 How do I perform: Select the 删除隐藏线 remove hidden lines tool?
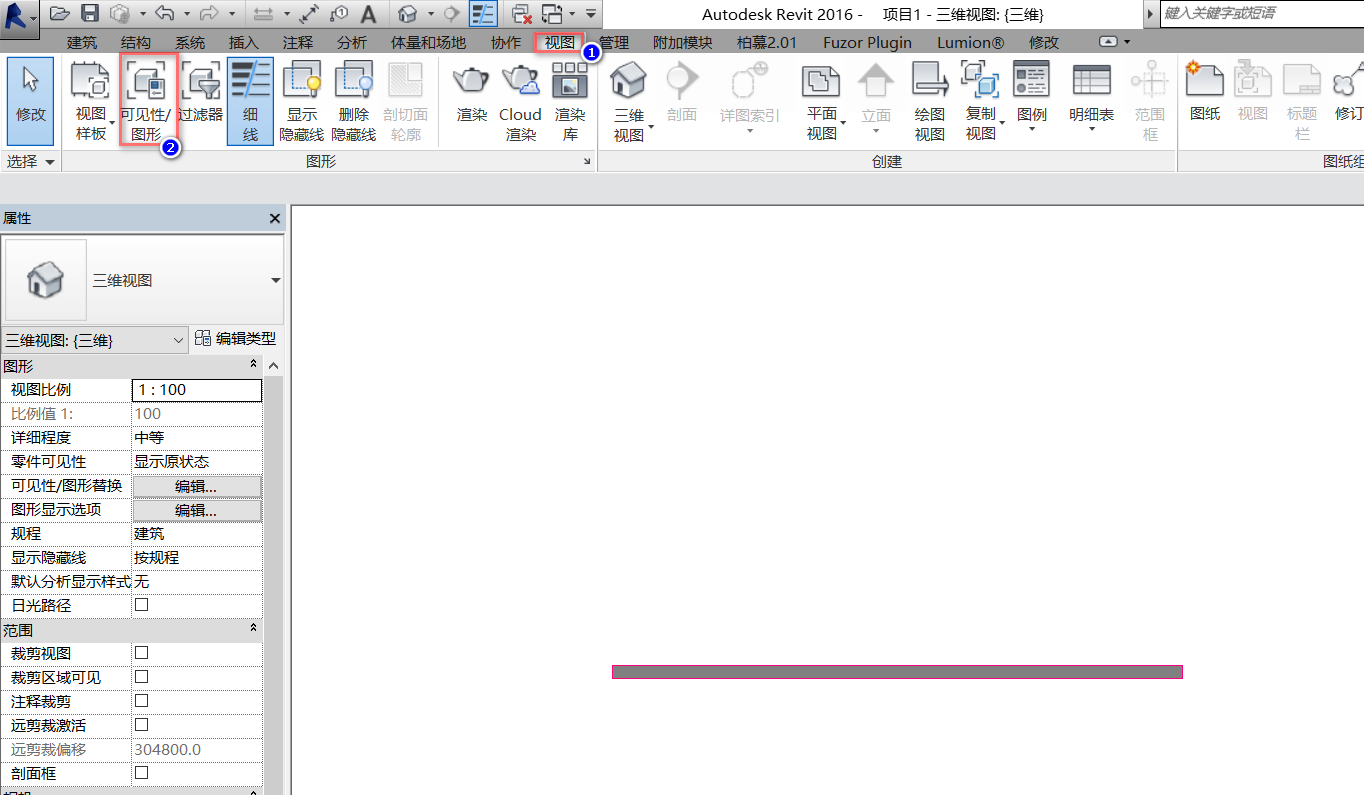(354, 100)
